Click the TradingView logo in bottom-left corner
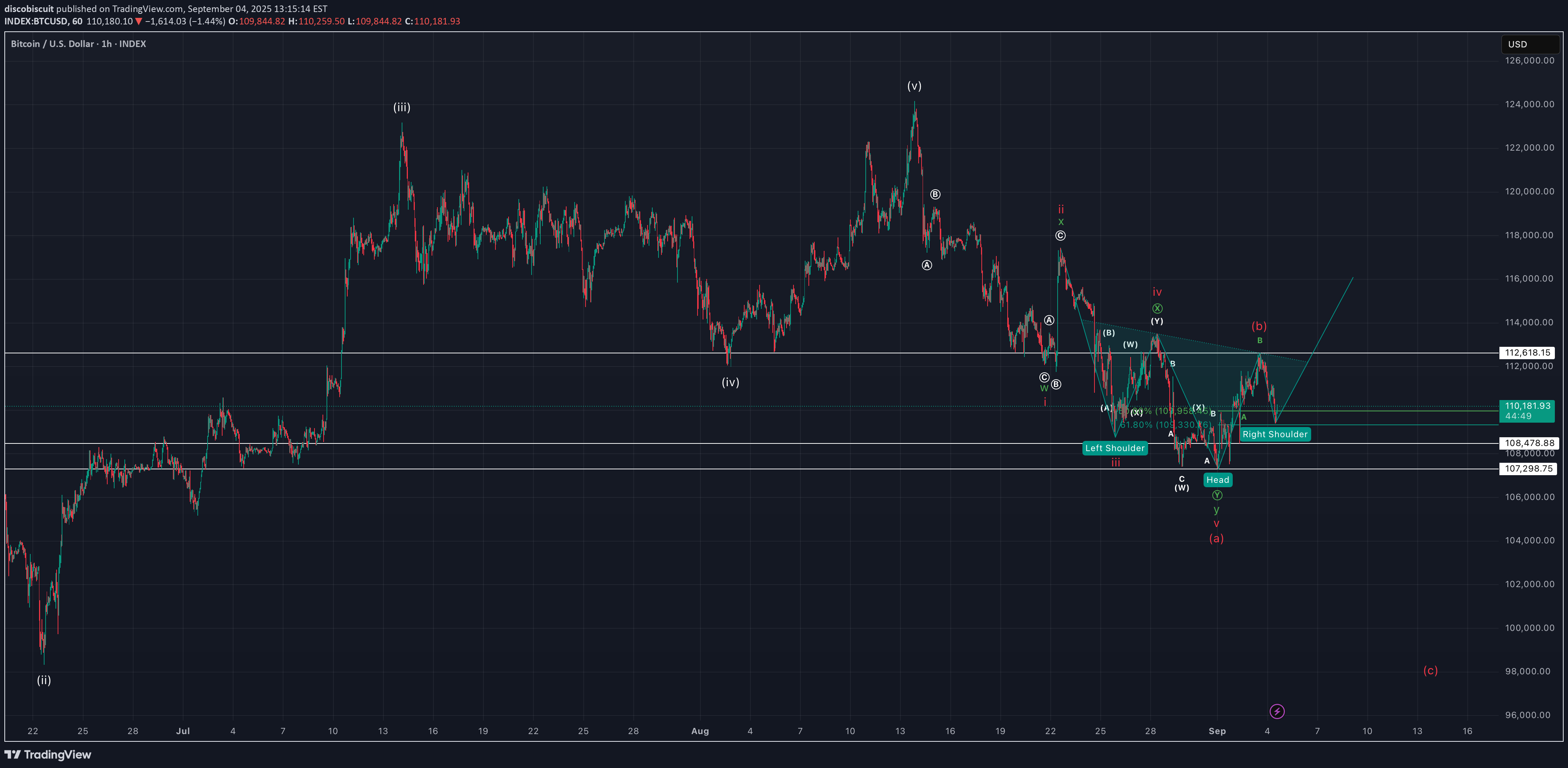This screenshot has width=1568, height=768. (47, 755)
